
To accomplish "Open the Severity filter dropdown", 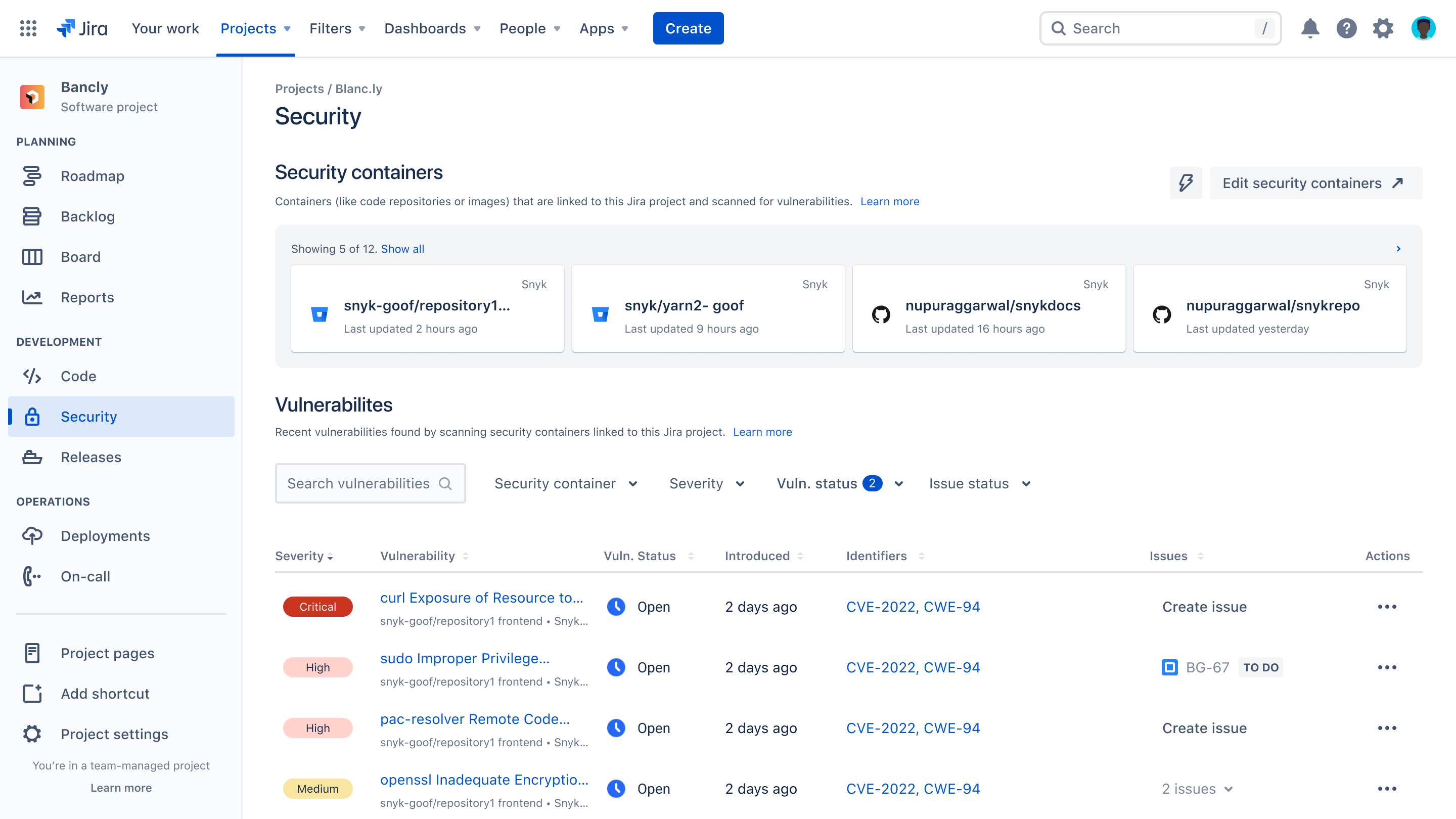I will tap(706, 483).
